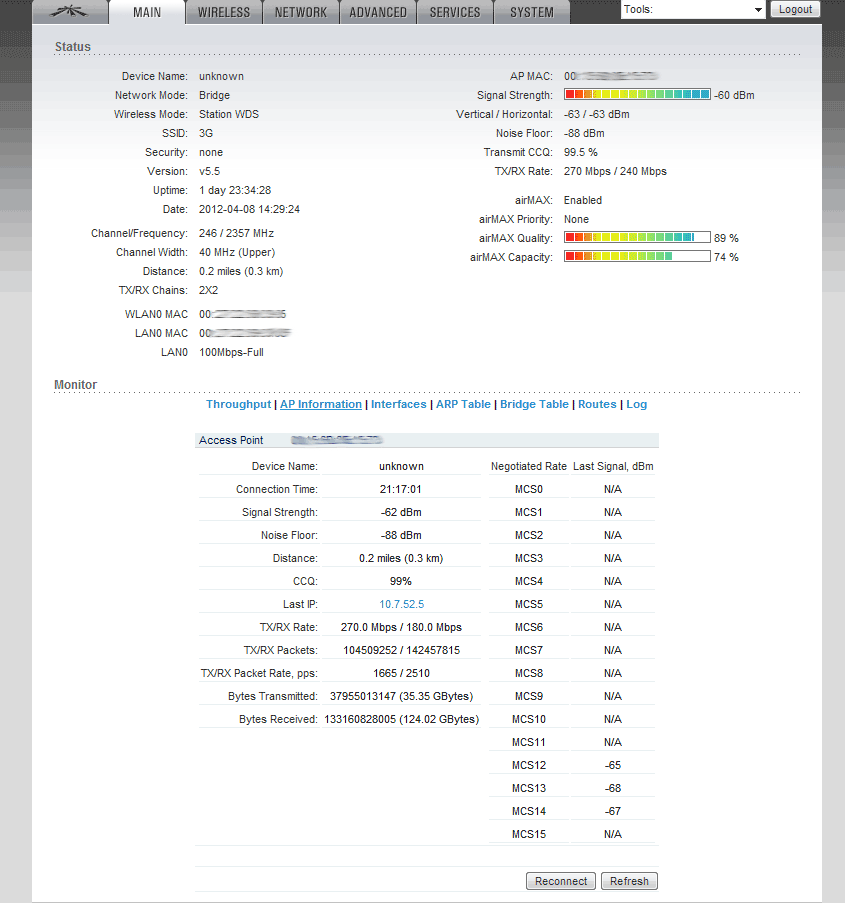
Task: Click the airMAX Capacity bar
Action: [637, 256]
